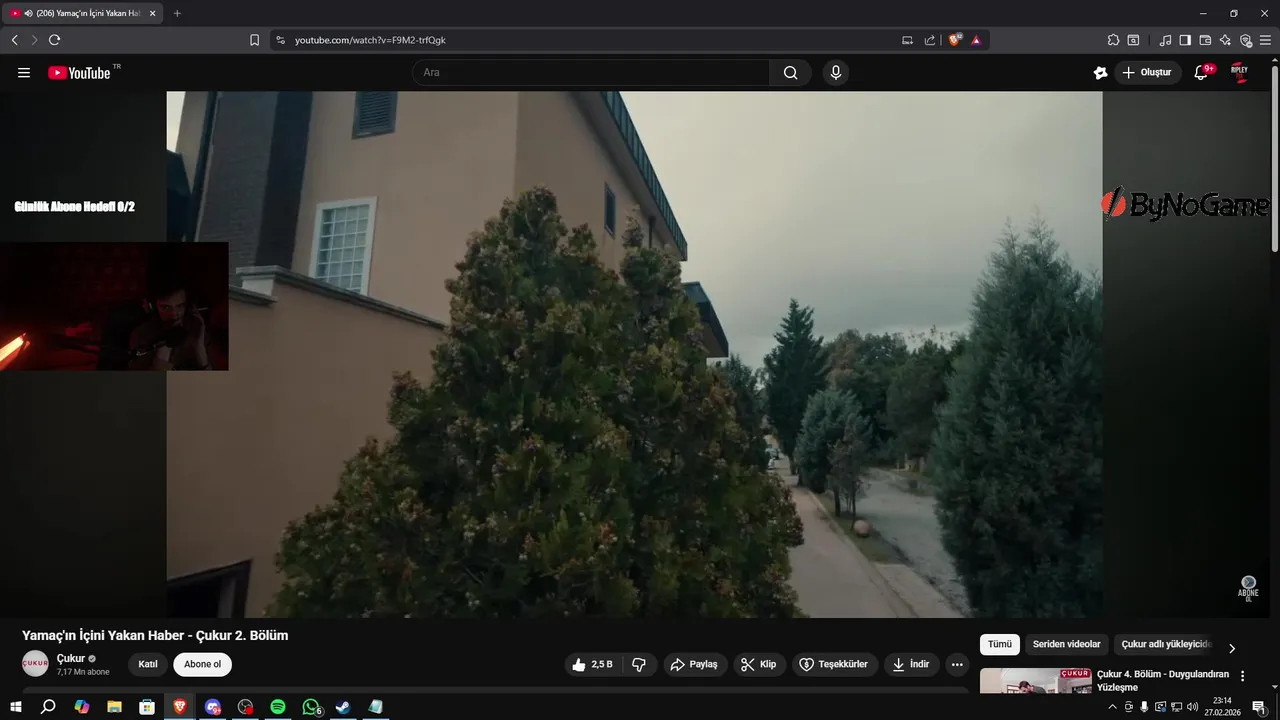Like the video with 2,5 B thumbs up
Image resolution: width=1280 pixels, height=720 pixels.
593,664
